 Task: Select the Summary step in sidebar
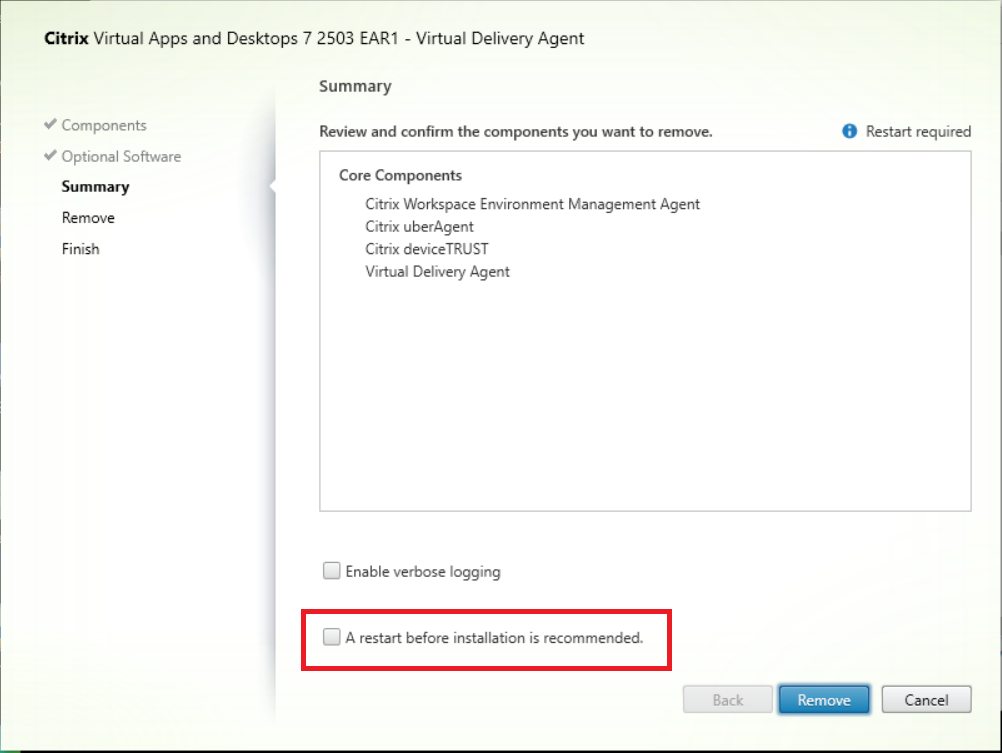pyautogui.click(x=95, y=187)
